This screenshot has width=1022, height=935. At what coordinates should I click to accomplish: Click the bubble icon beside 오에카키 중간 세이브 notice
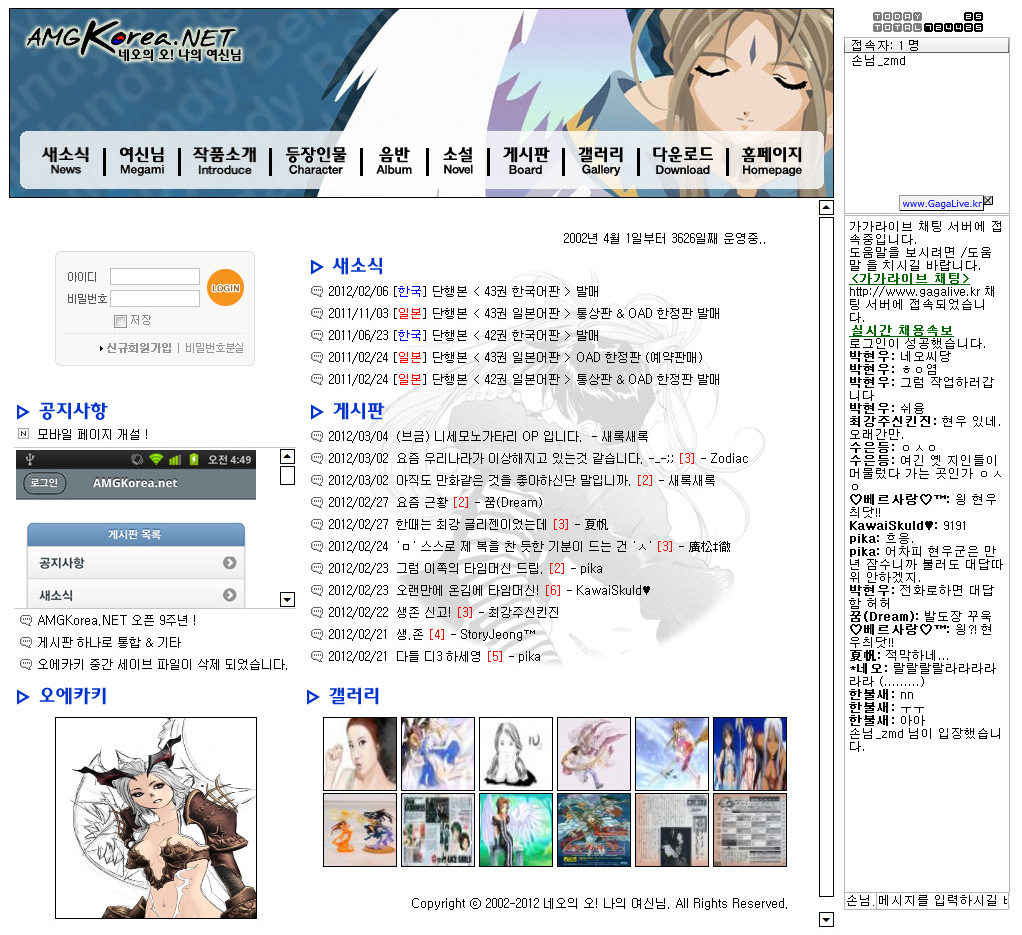(x=26, y=665)
